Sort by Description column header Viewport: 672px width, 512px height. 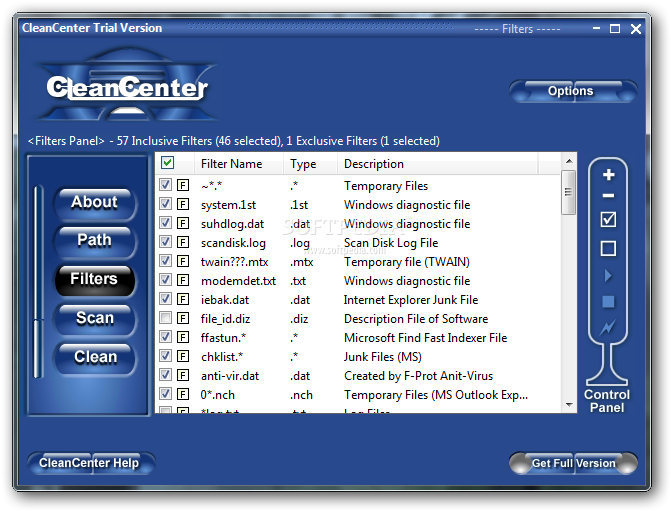pos(438,164)
